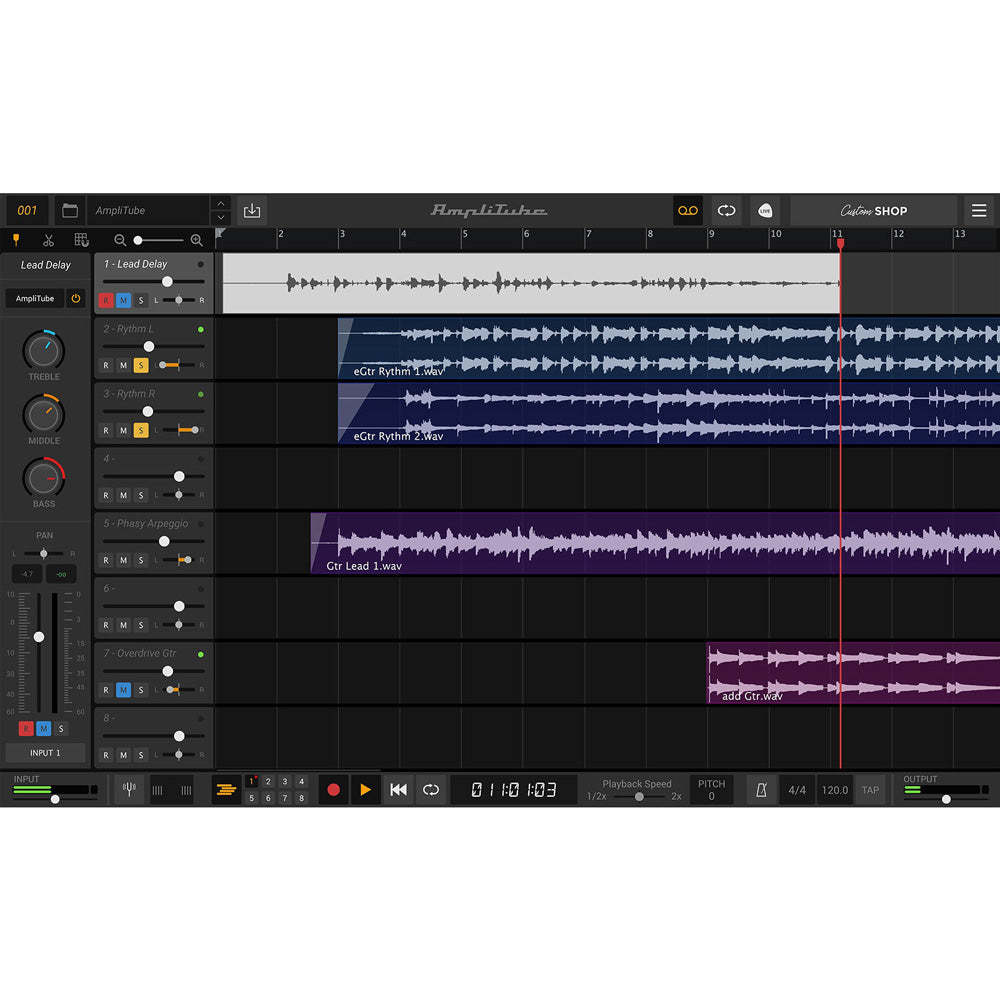Open the looper icon in top bar
Viewport: 1000px width, 1000px height.
(x=727, y=211)
